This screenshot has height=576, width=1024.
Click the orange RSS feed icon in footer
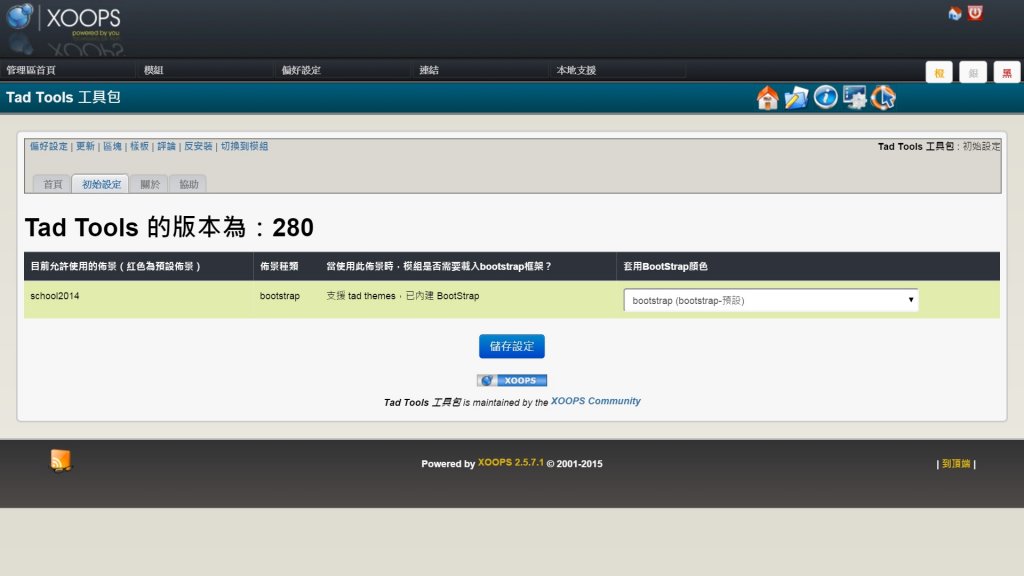pyautogui.click(x=61, y=460)
